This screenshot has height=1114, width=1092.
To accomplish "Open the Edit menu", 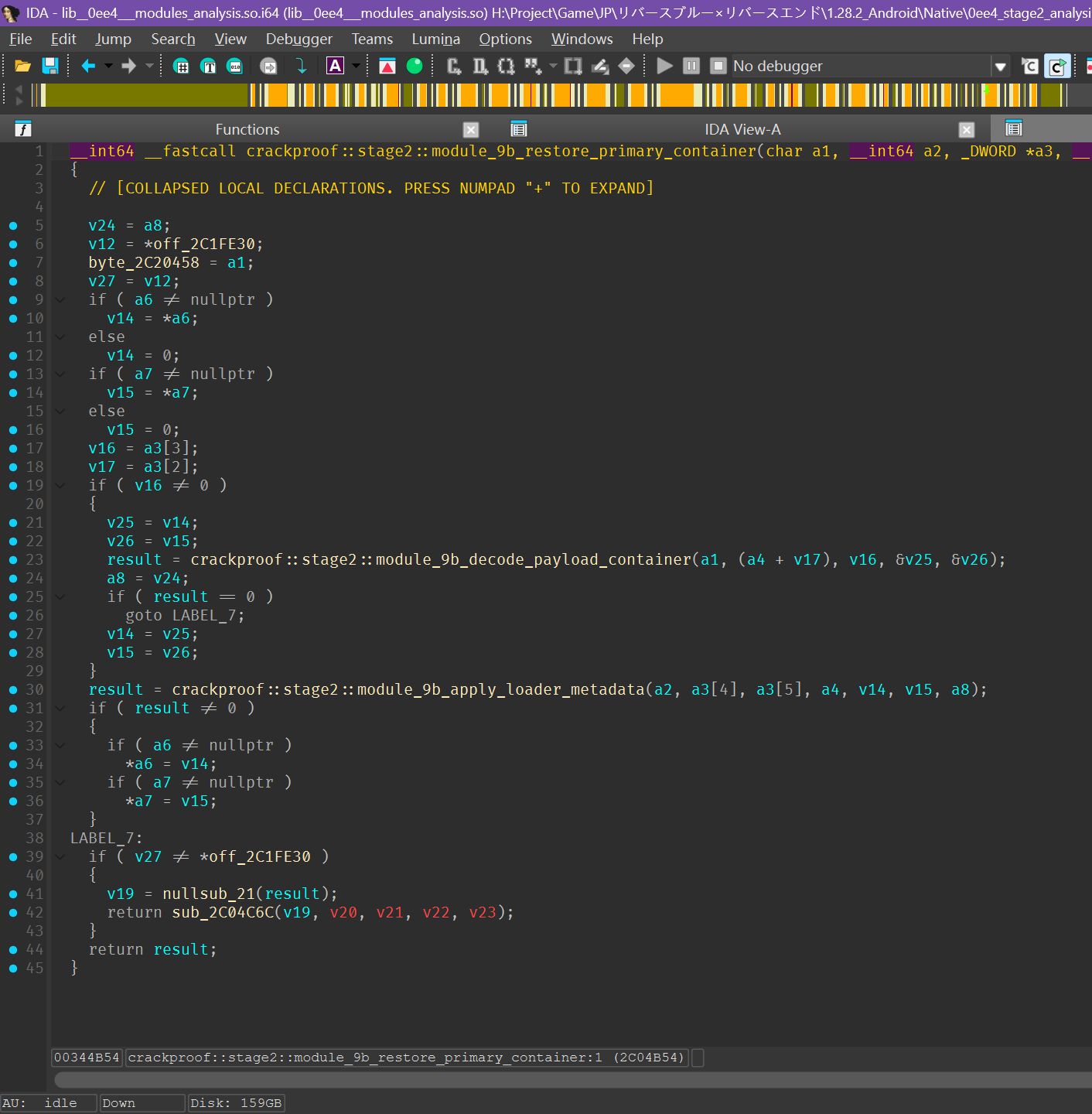I will tap(63, 39).
